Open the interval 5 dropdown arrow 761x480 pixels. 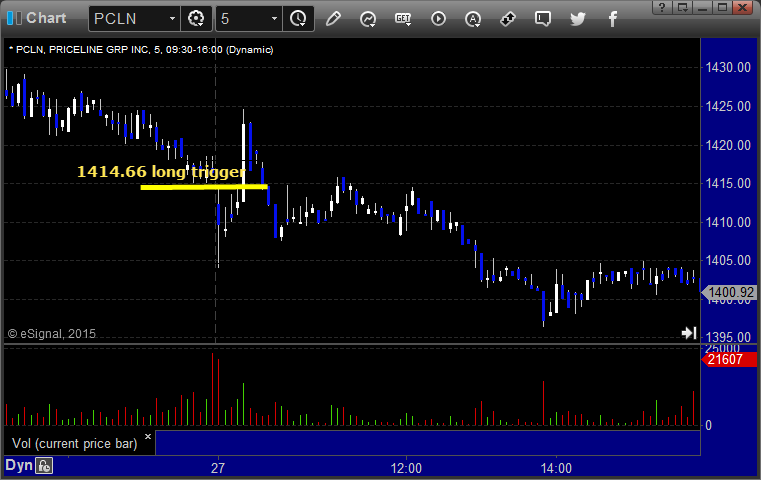pos(274,19)
